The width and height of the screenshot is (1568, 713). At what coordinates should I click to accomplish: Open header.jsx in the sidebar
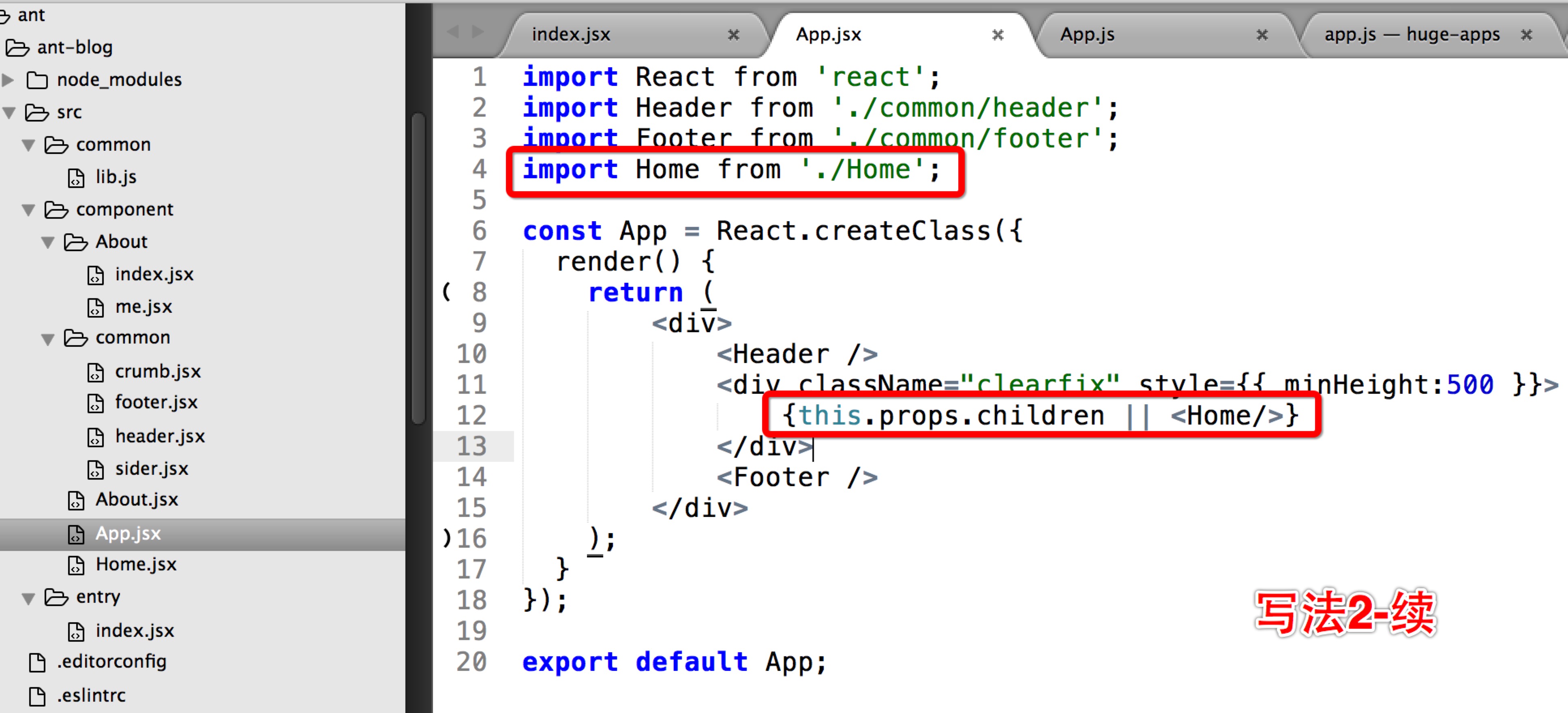[159, 436]
